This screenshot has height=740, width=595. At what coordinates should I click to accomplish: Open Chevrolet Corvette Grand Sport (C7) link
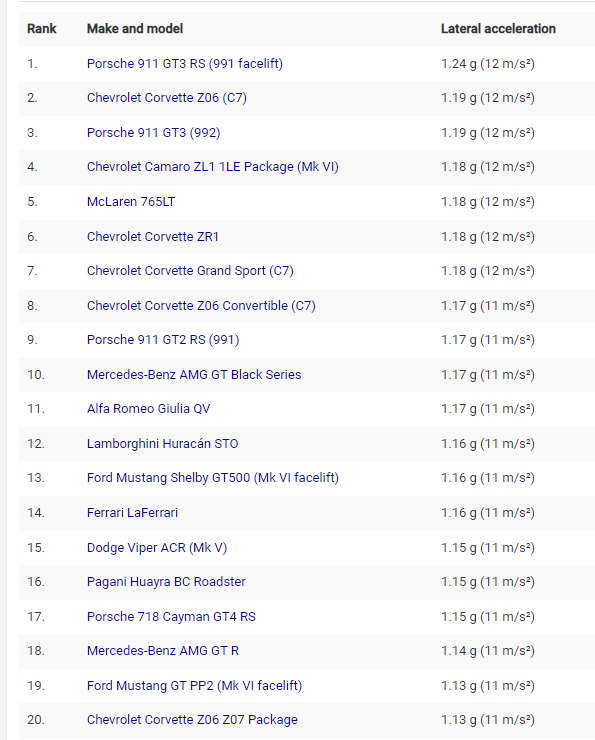coord(190,271)
